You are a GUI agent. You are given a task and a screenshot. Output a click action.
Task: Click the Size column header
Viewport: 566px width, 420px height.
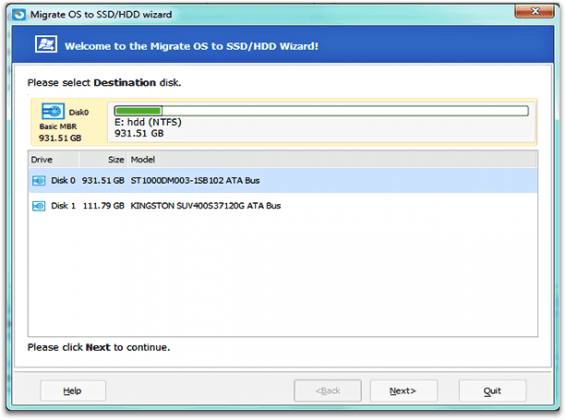tap(103, 159)
